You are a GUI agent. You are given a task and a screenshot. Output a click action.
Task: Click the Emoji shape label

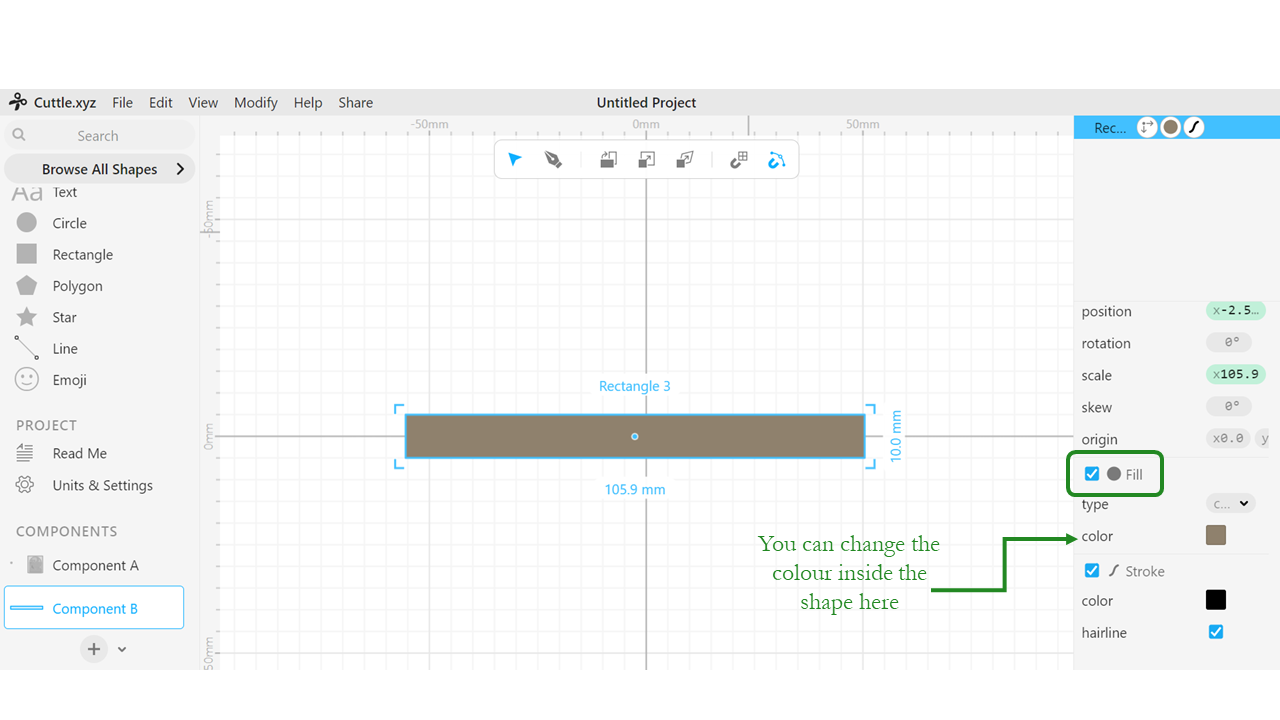[x=70, y=380]
